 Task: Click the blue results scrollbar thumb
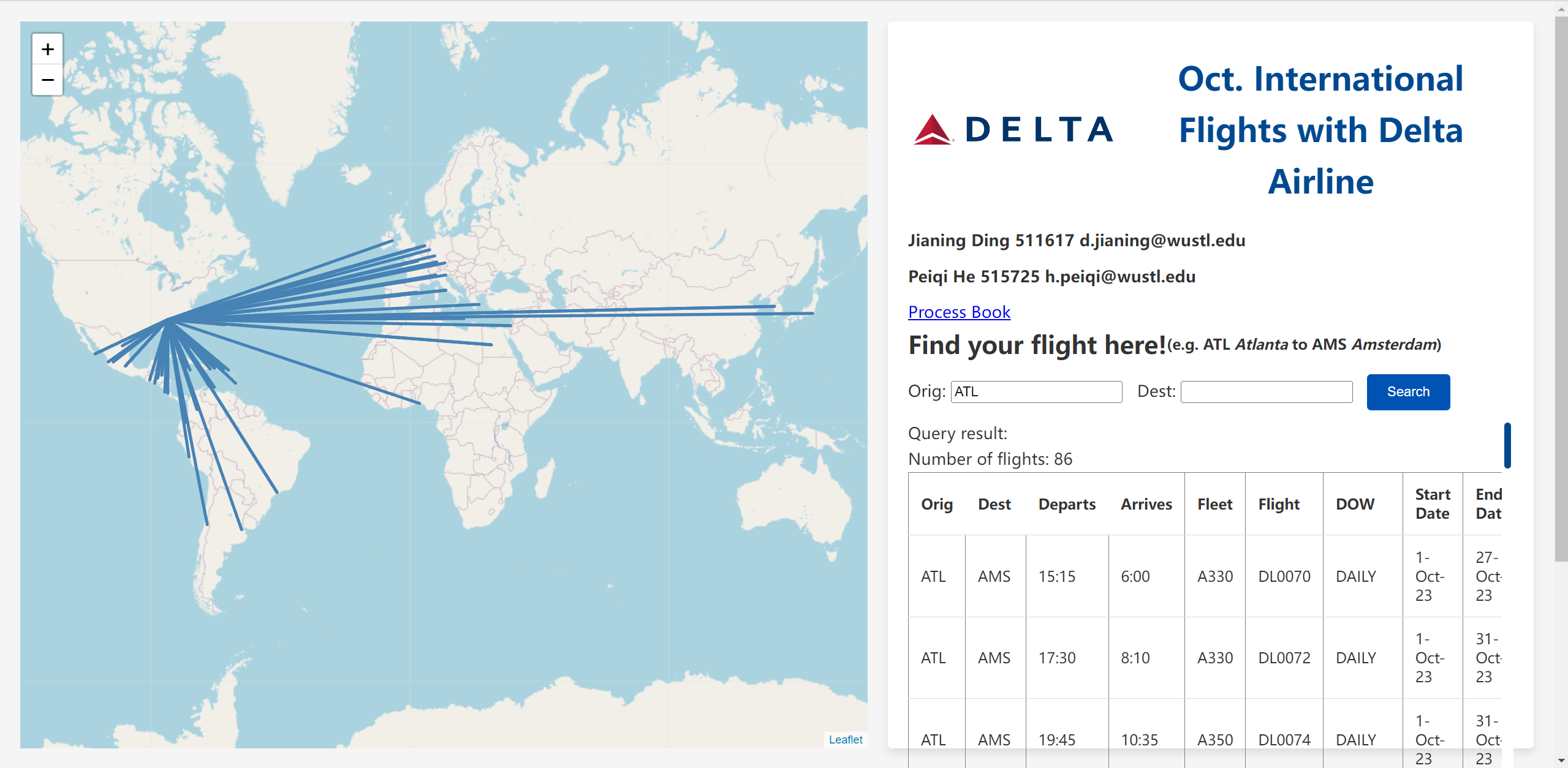tap(1507, 445)
